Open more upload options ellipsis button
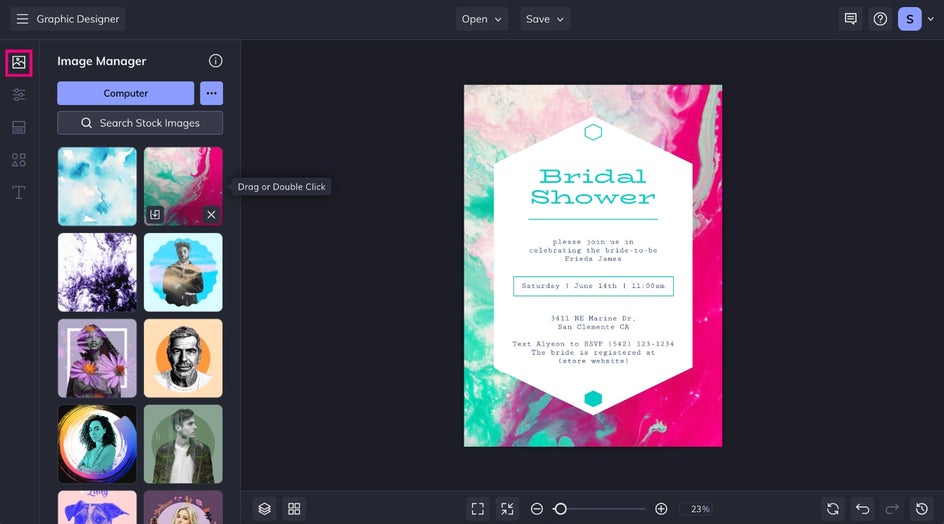This screenshot has height=524, width=944. tap(211, 93)
